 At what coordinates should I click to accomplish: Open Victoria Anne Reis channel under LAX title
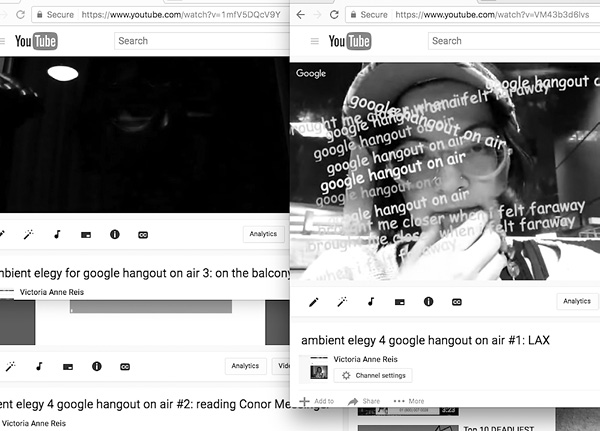365,359
